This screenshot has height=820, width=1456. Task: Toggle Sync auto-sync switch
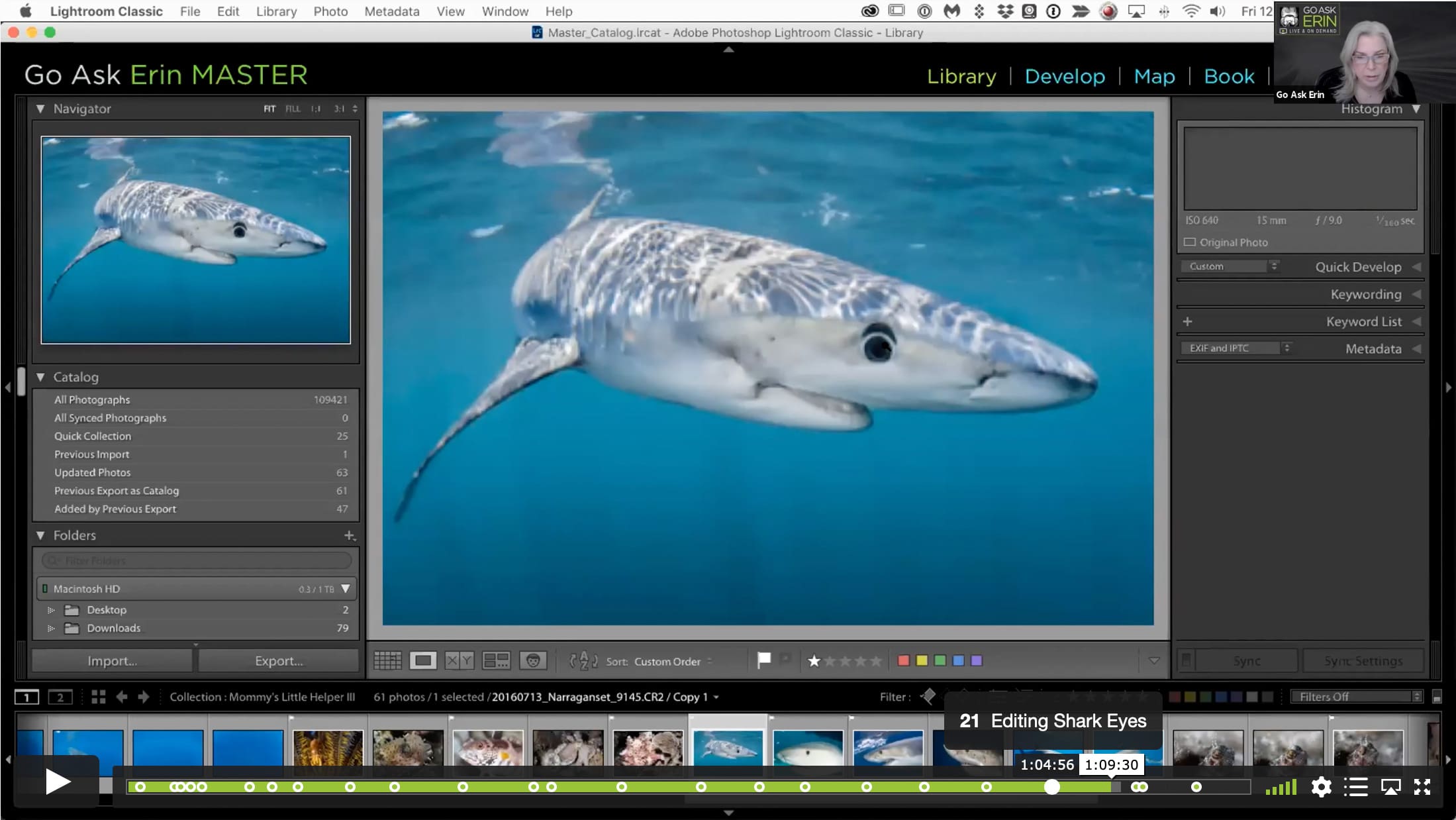(x=1186, y=660)
